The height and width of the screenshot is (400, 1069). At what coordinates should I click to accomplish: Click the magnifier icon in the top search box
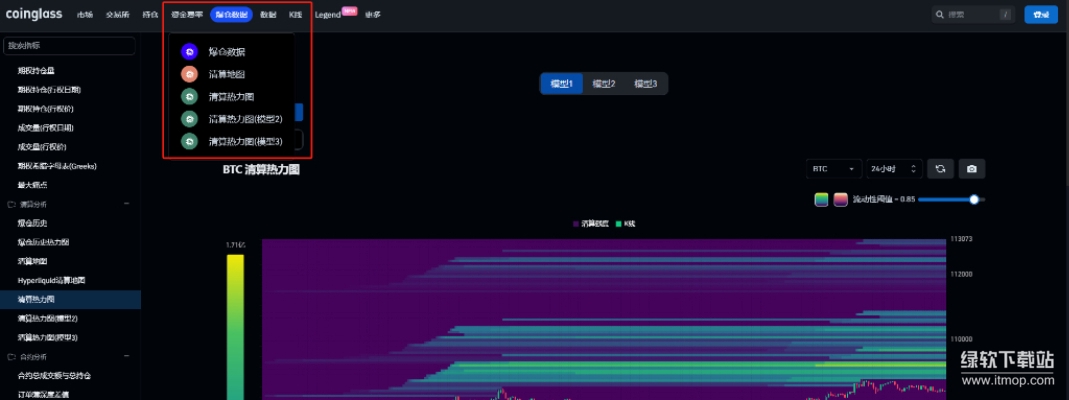[940, 15]
